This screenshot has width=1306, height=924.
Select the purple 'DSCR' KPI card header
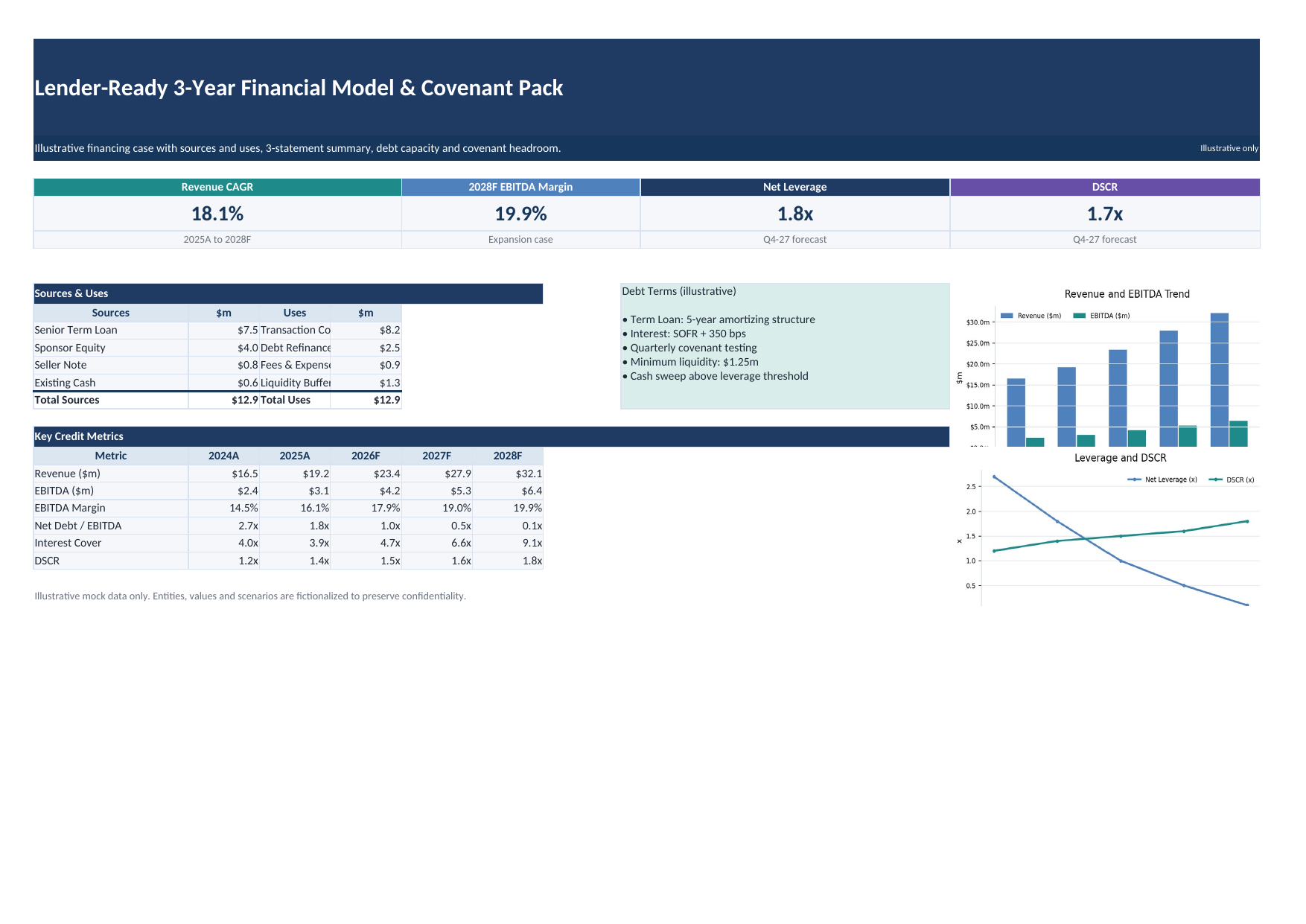1105,187
